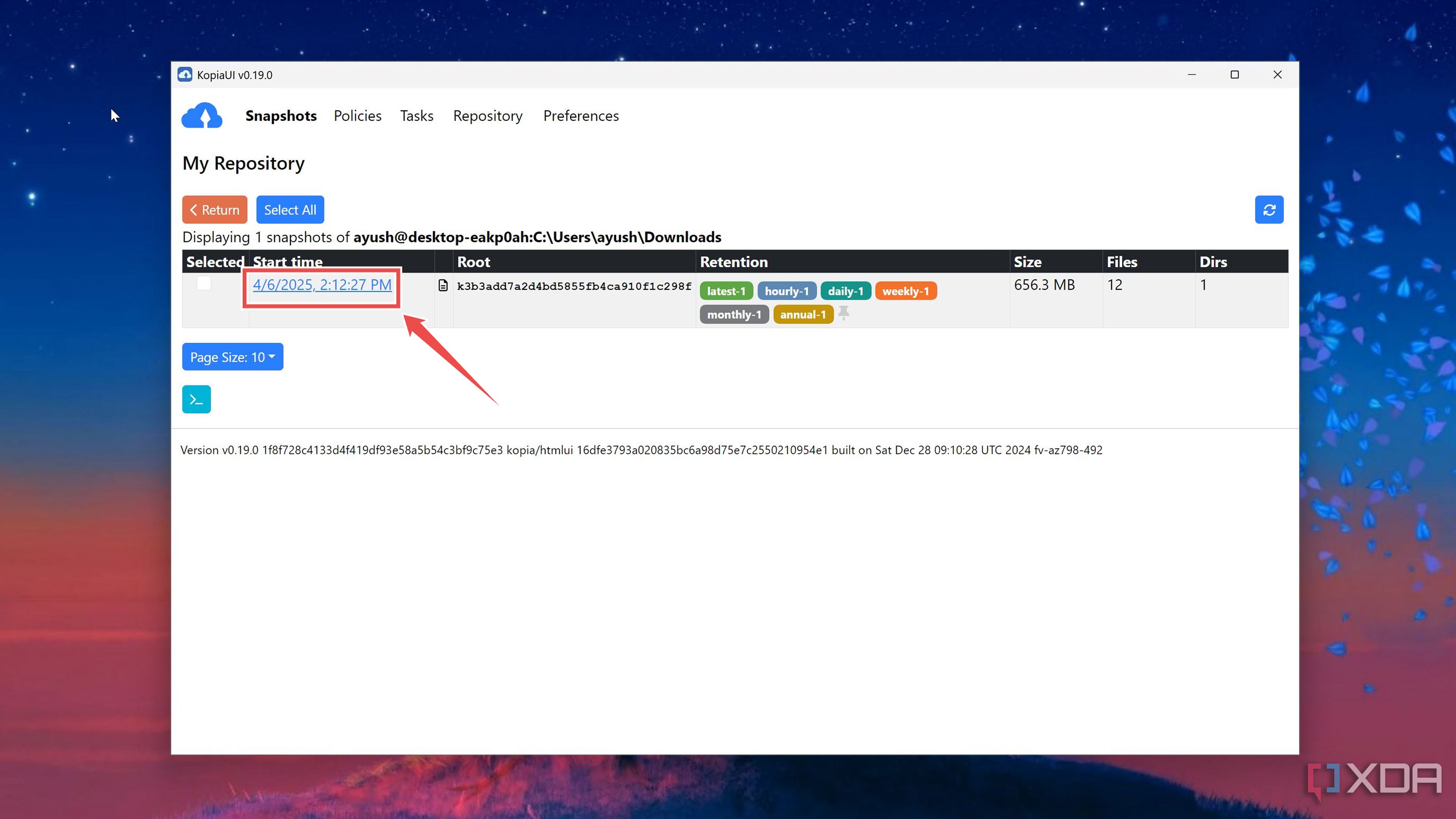Click the document icon next to the root hash

pos(443,285)
